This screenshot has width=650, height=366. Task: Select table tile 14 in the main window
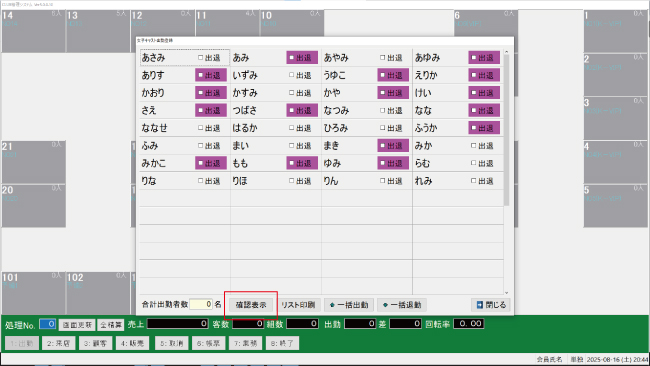point(33,31)
